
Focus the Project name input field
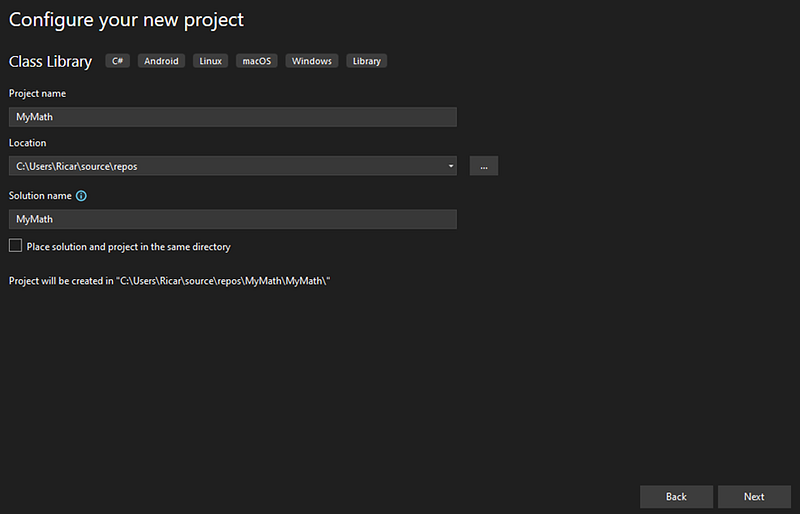tap(233, 117)
